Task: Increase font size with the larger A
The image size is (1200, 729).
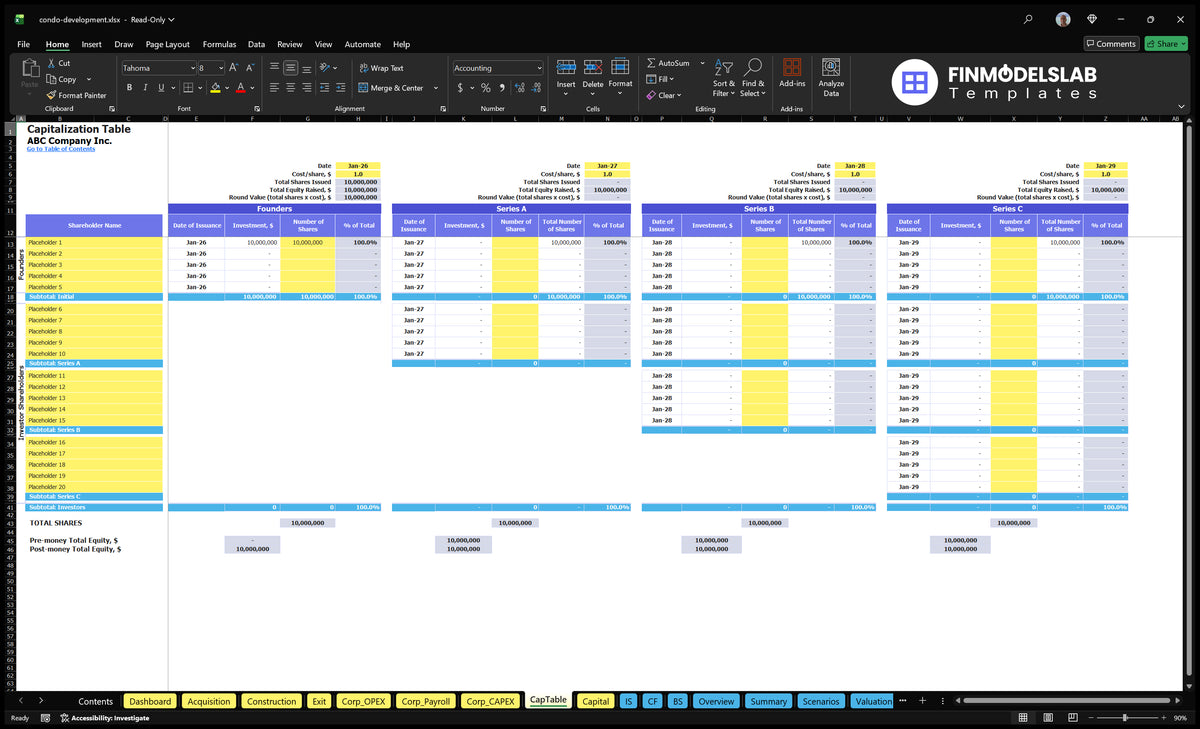Action: tap(234, 68)
